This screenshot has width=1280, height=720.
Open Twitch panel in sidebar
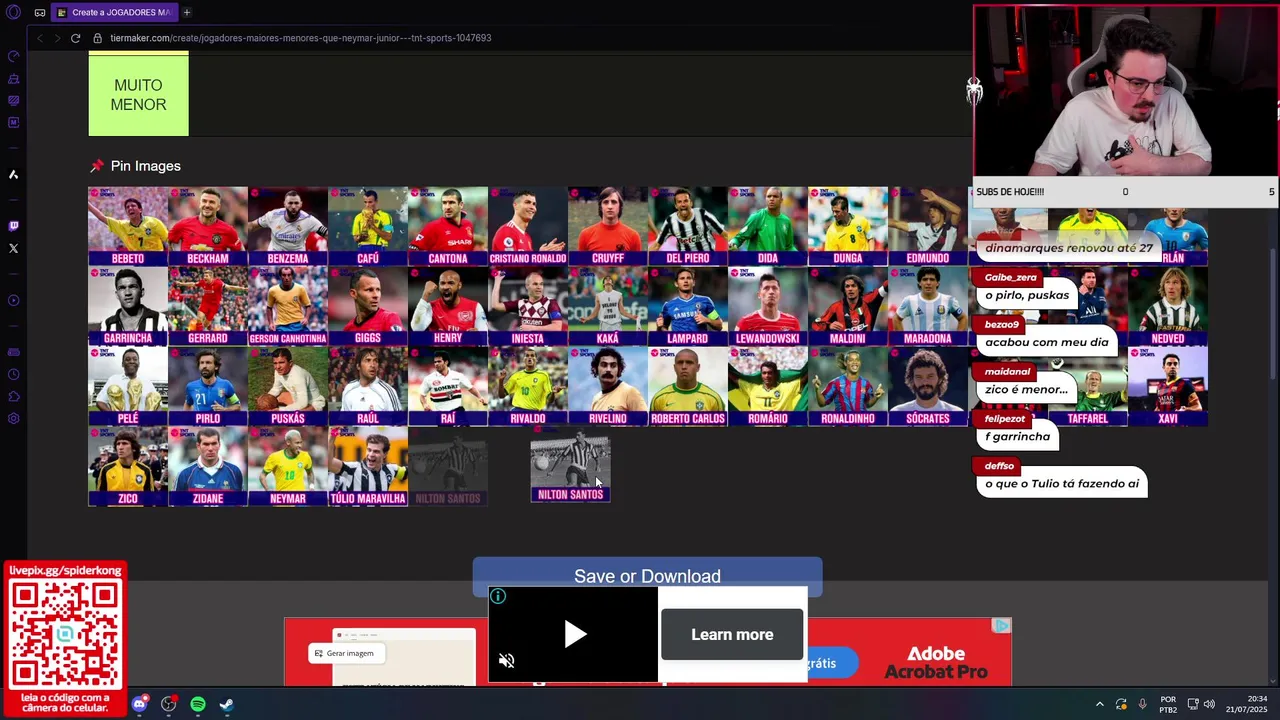13,226
